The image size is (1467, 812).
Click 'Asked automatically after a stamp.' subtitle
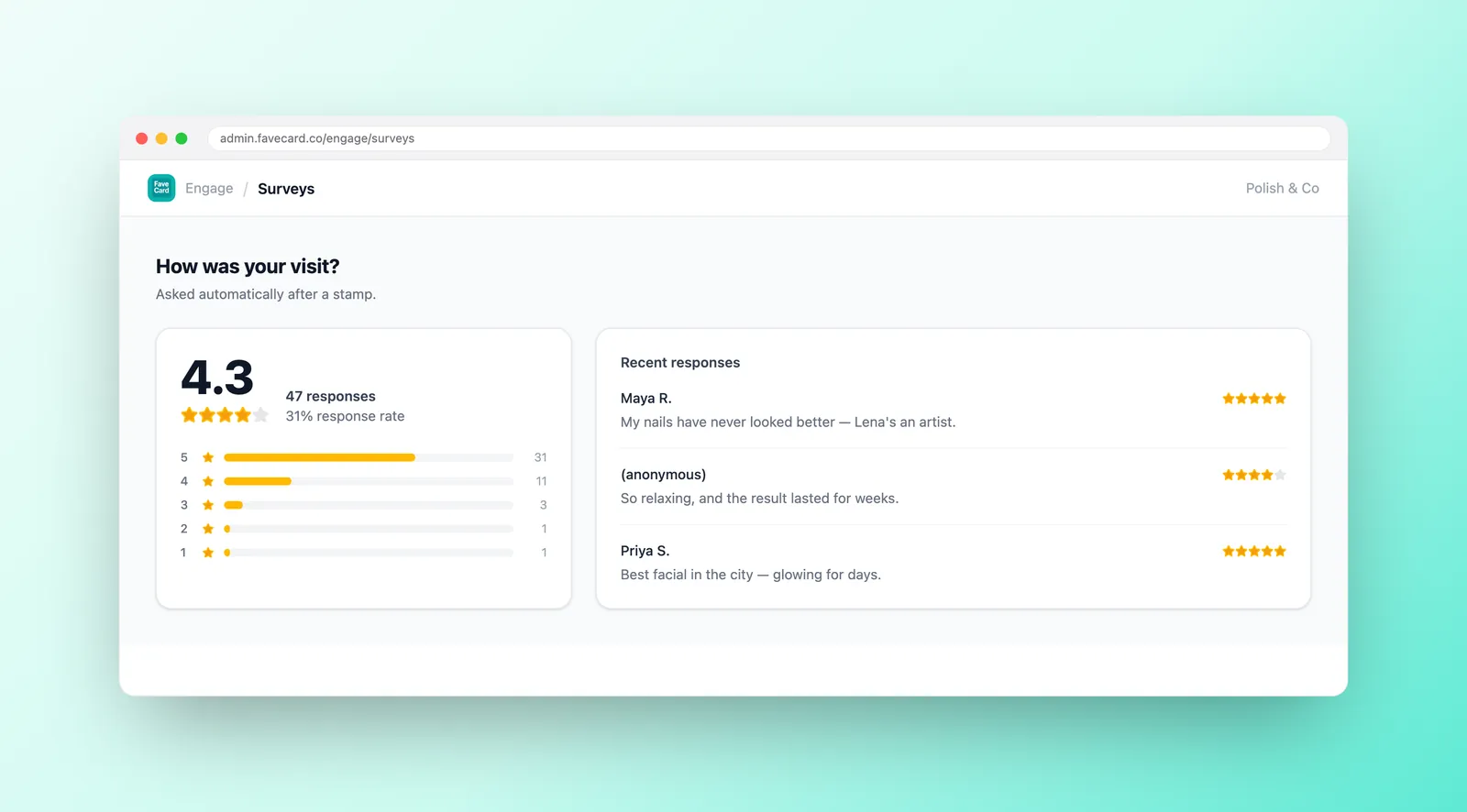coord(266,294)
